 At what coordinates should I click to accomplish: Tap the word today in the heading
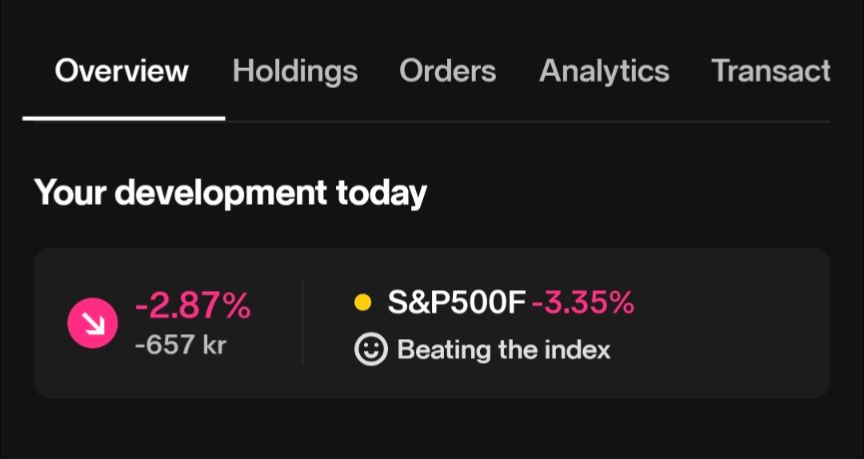(381, 193)
